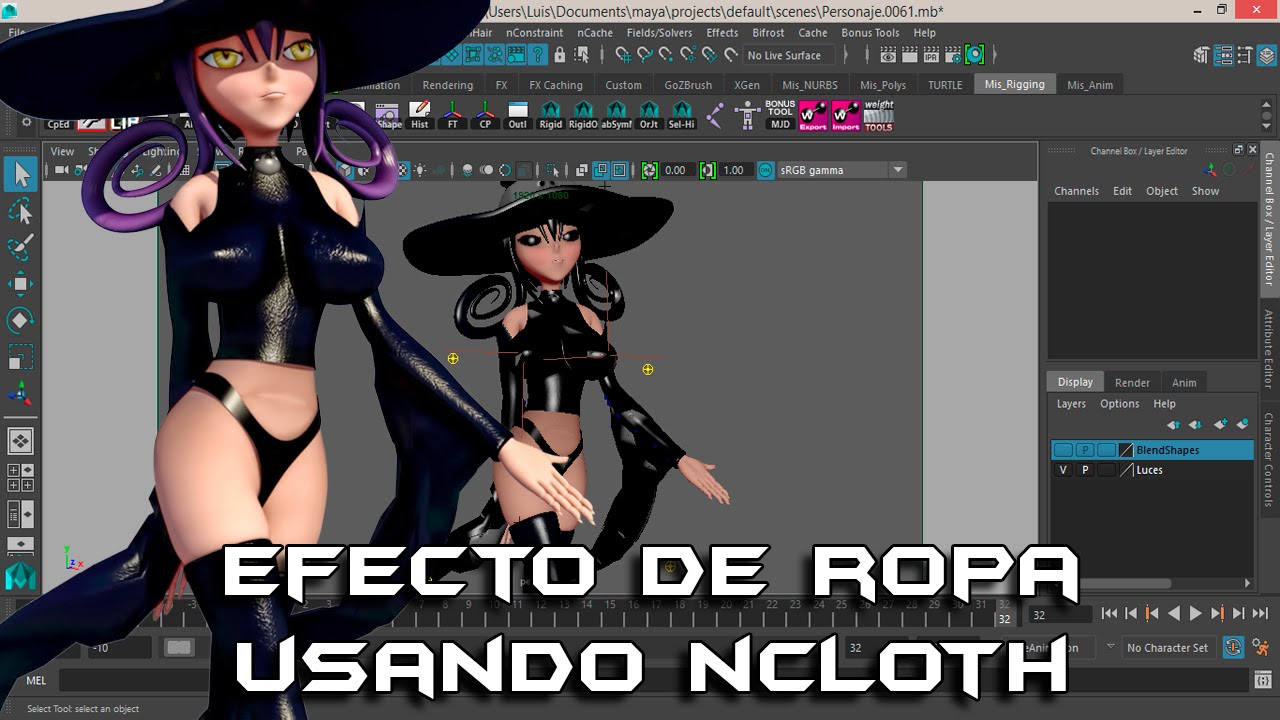Go to the end of playback range
This screenshot has height=720, width=1280.
1260,614
